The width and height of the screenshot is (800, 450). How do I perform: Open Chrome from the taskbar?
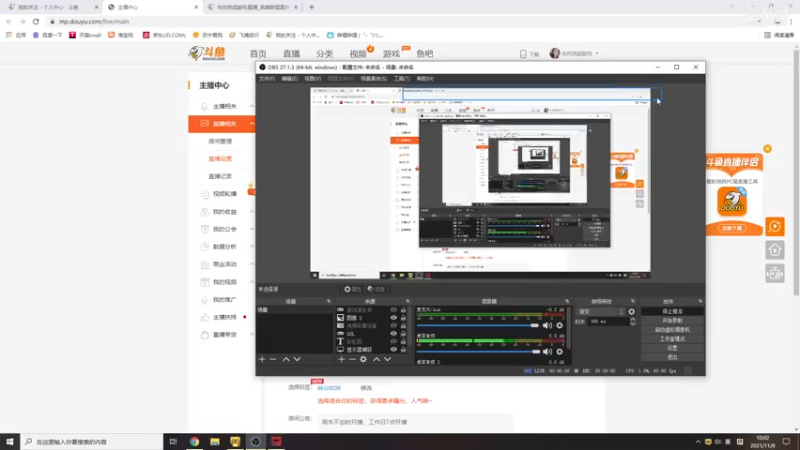click(194, 442)
